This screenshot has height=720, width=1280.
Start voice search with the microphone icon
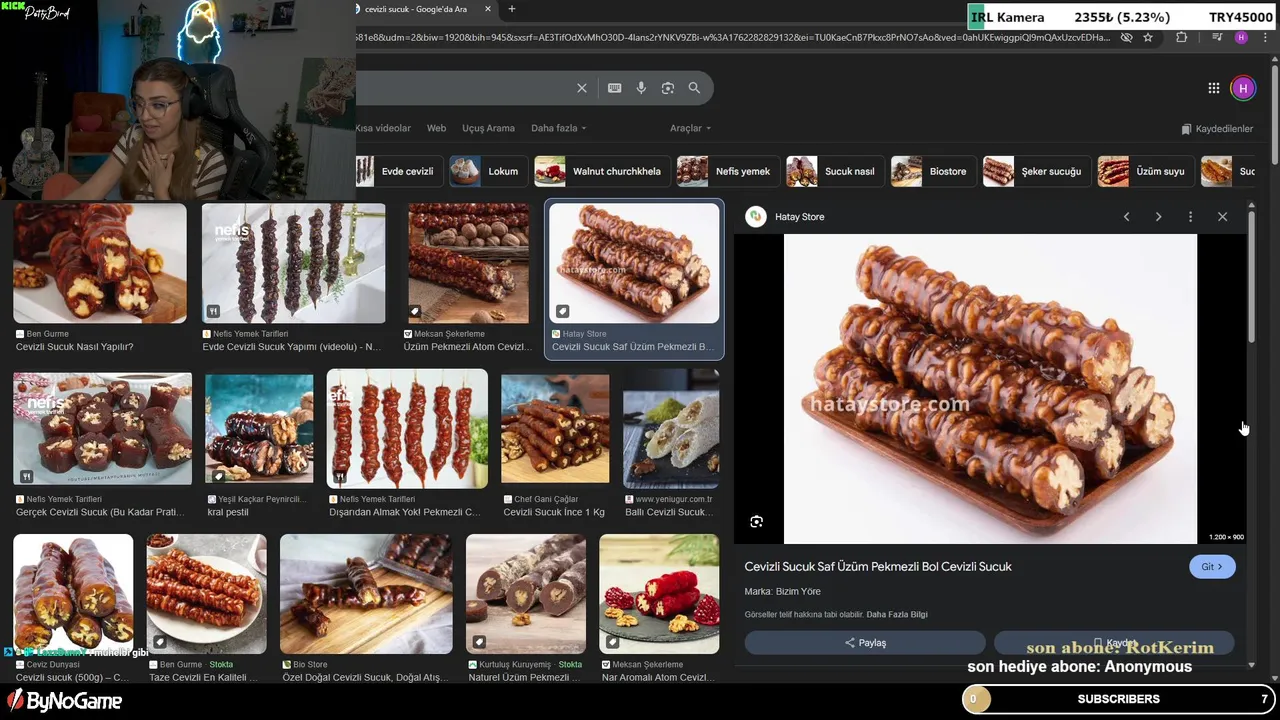pyautogui.click(x=641, y=88)
